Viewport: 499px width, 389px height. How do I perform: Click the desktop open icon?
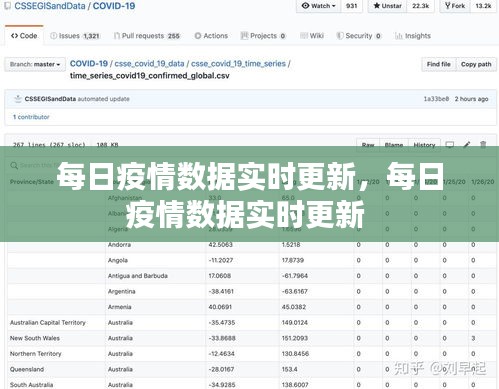tap(450, 145)
